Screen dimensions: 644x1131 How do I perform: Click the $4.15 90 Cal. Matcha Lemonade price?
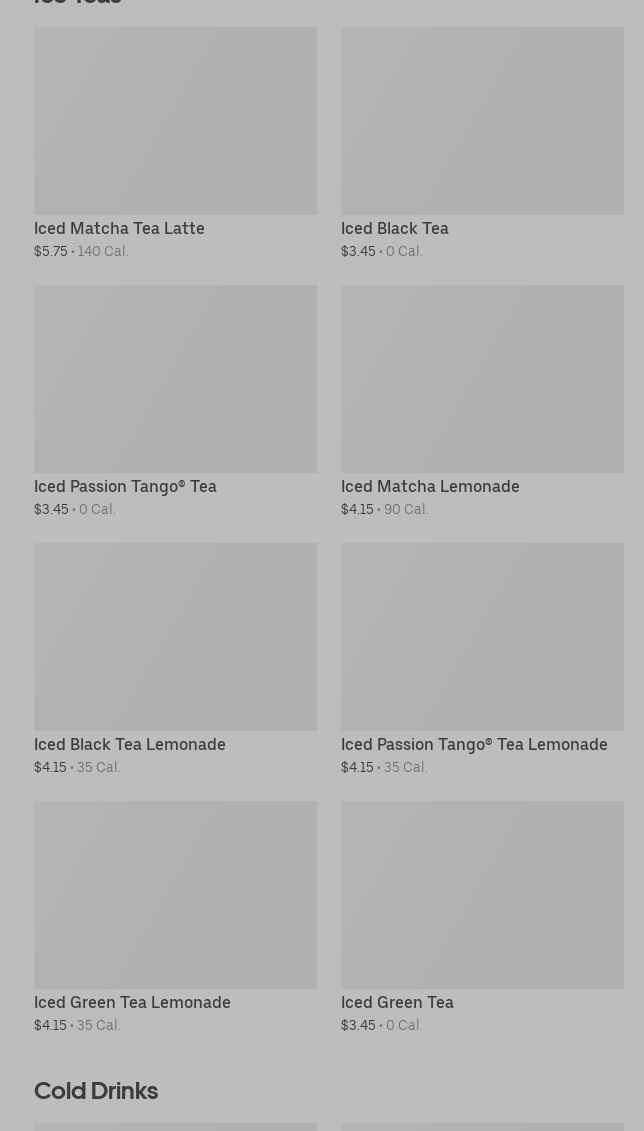[384, 509]
